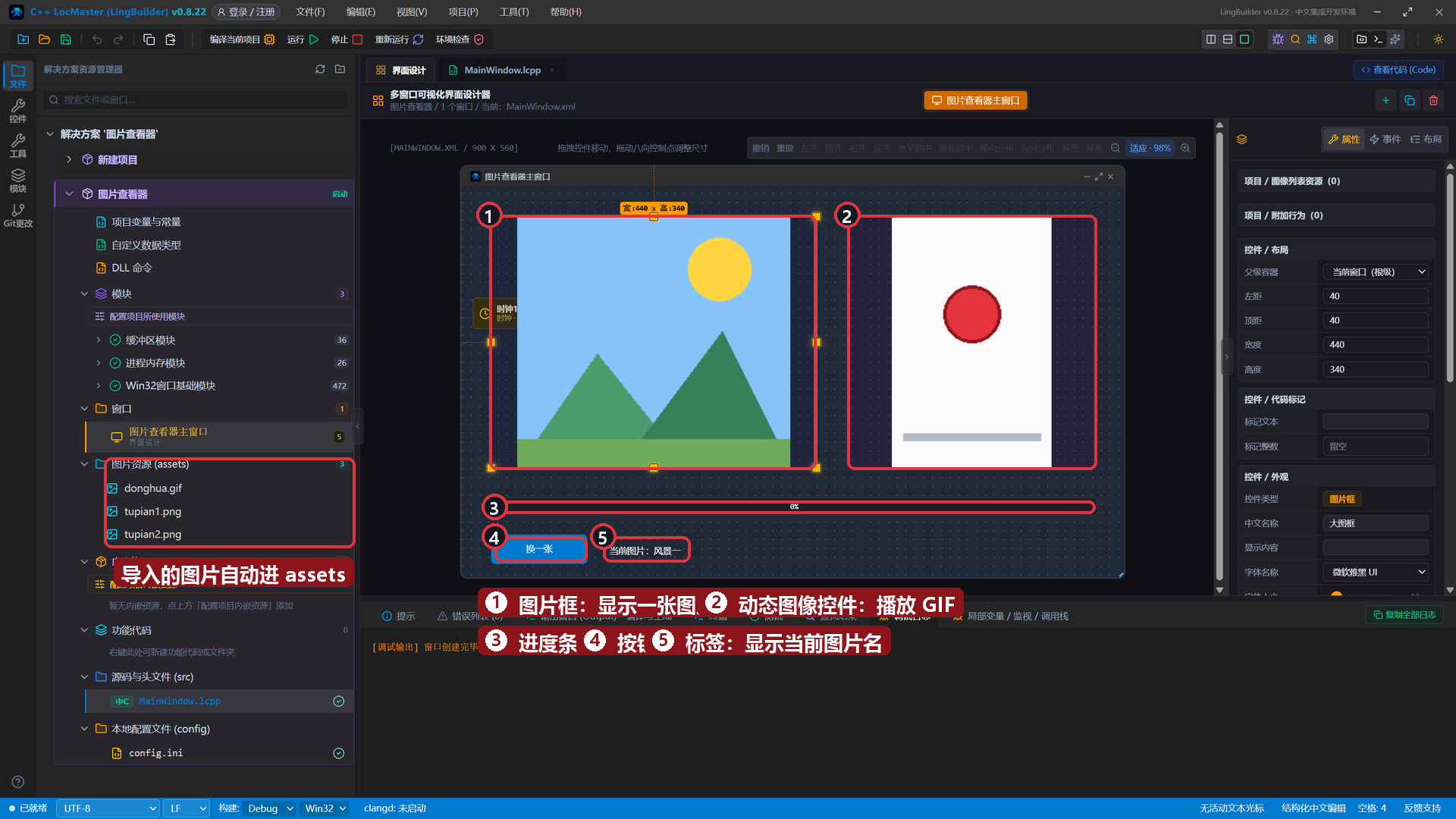Open the 工具(T) menu
The image size is (1456, 819).
coord(514,12)
